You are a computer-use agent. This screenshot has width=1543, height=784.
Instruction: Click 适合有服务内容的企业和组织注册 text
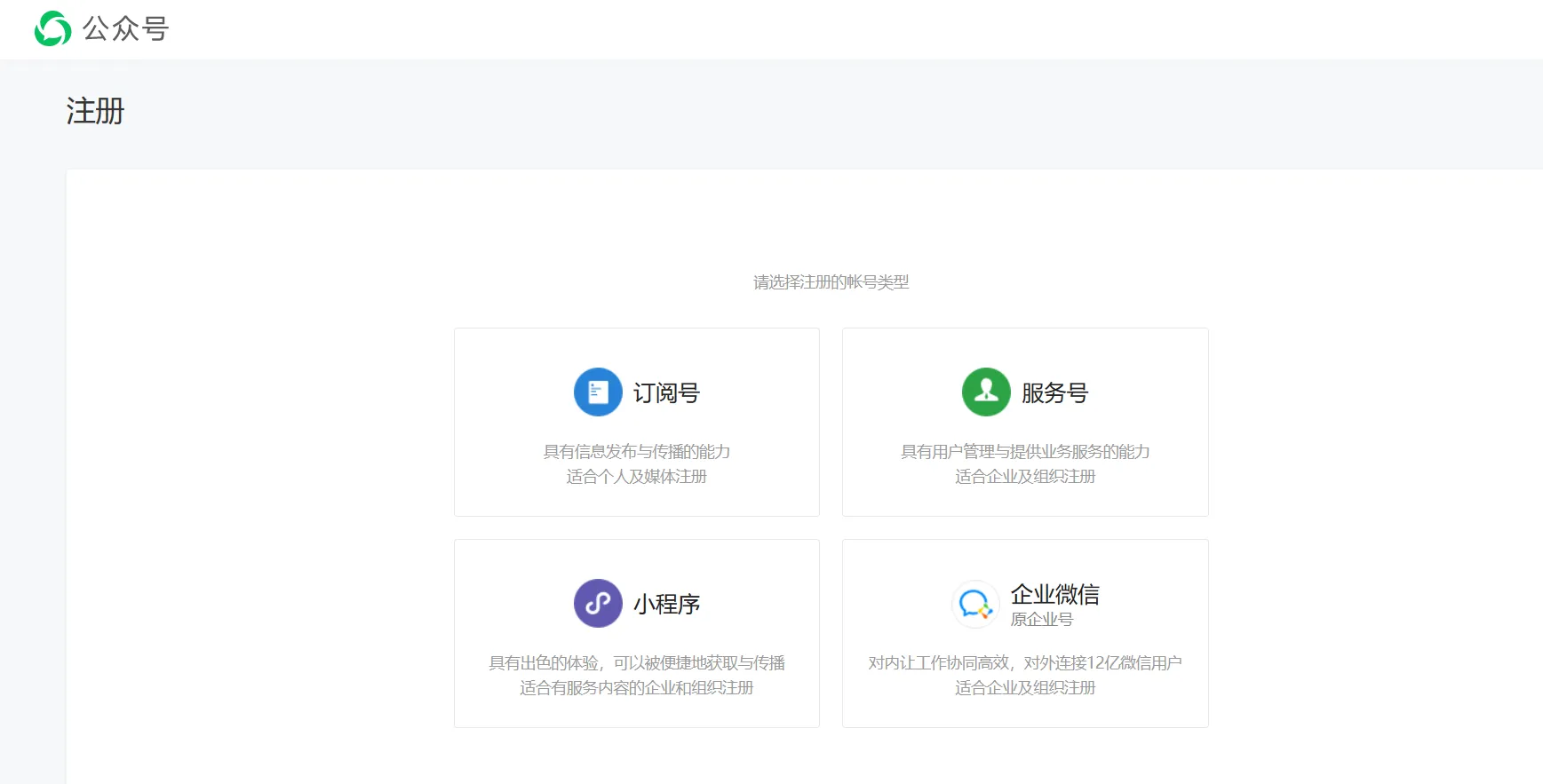click(x=636, y=687)
